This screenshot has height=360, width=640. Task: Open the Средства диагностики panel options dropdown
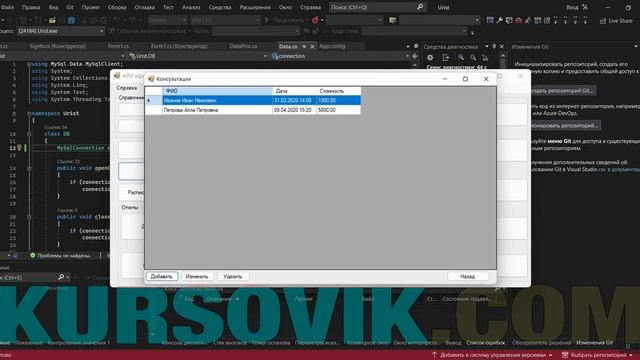coord(487,47)
